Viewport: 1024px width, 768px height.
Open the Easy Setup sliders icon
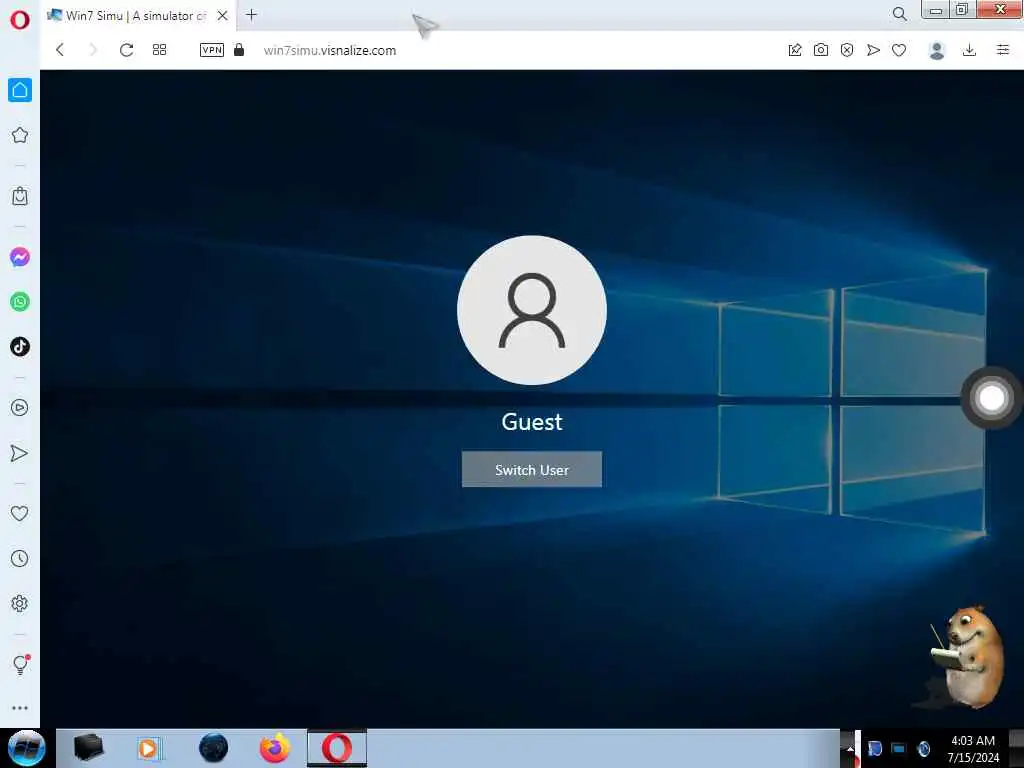pyautogui.click(x=1003, y=50)
